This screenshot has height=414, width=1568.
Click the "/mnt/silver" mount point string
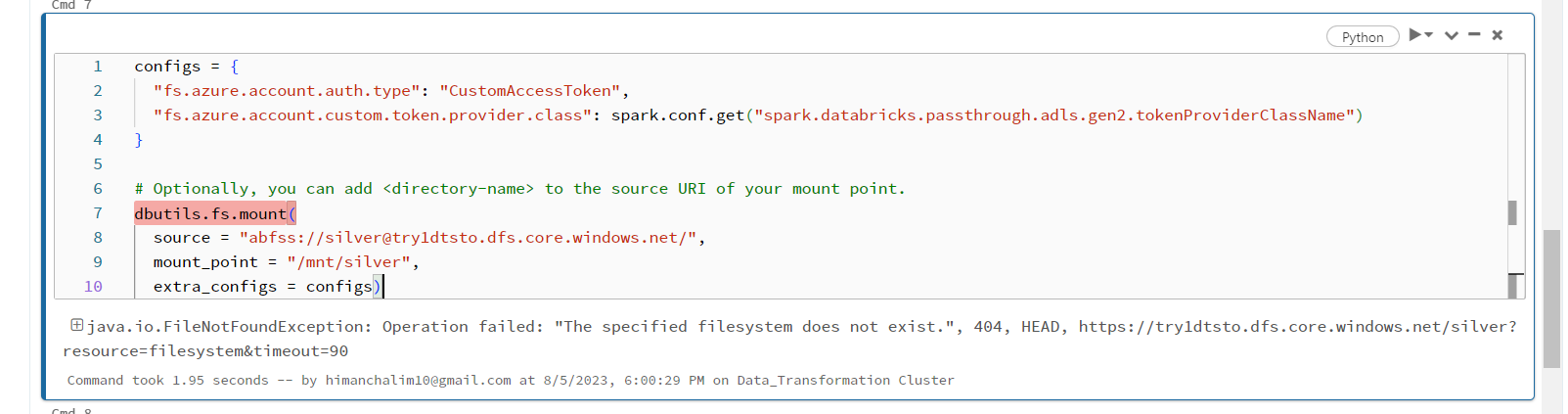[349, 262]
